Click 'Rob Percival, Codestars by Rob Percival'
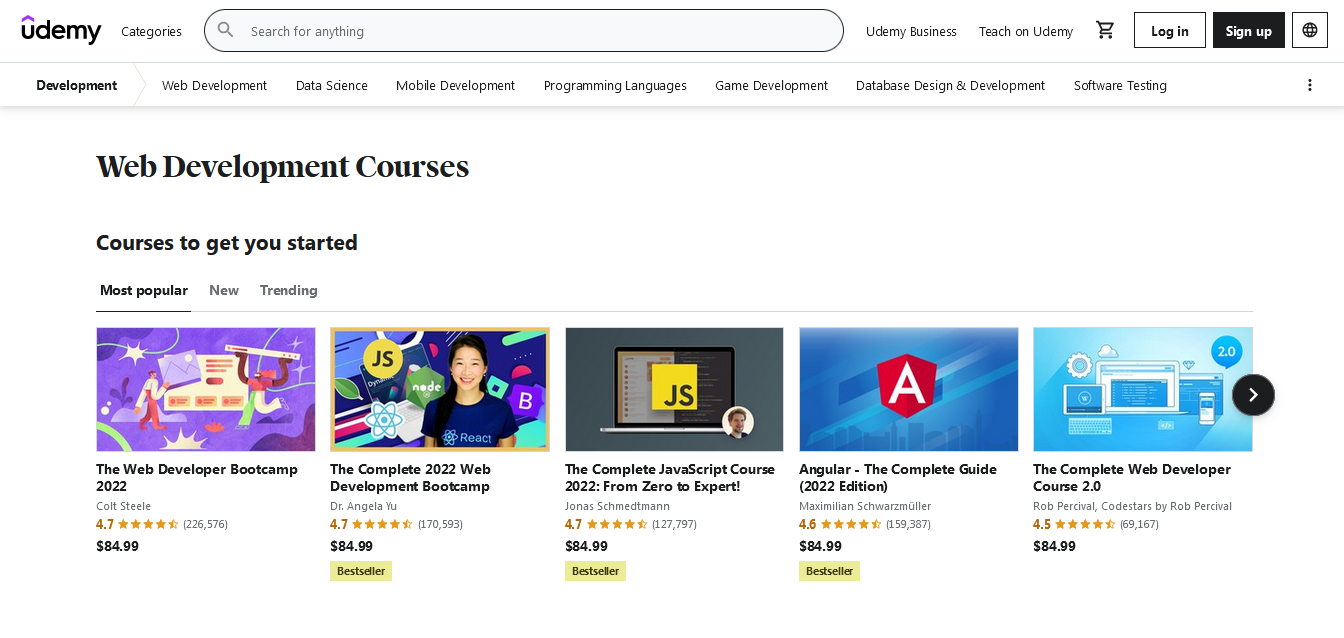 point(1133,506)
